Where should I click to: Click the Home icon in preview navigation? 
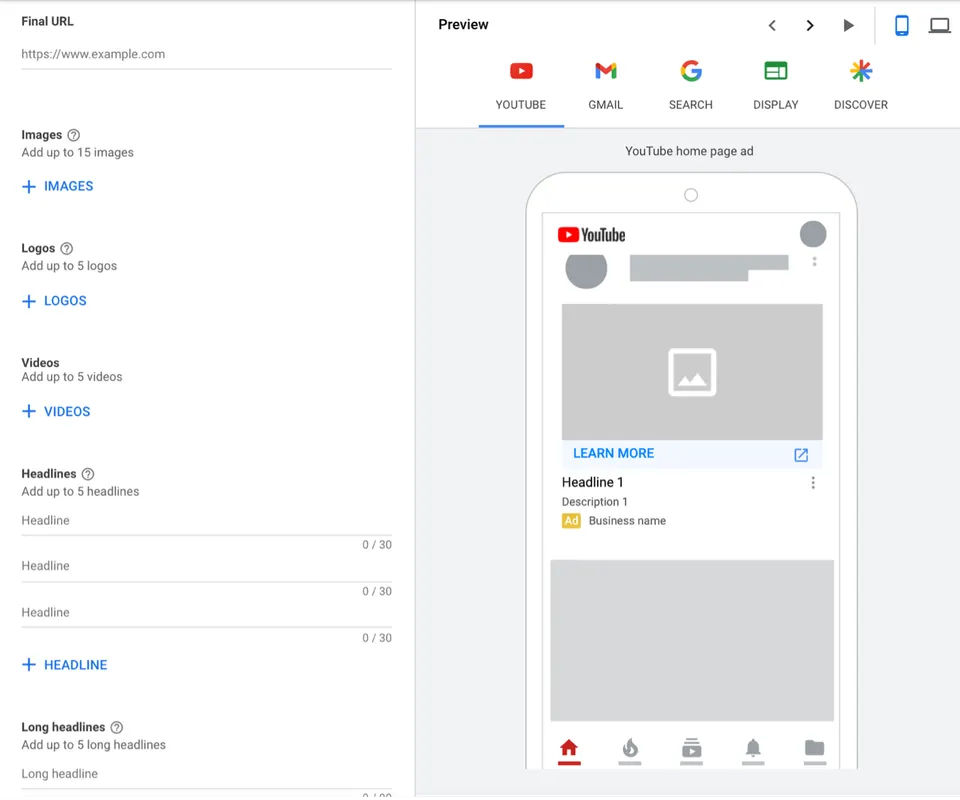(x=569, y=749)
